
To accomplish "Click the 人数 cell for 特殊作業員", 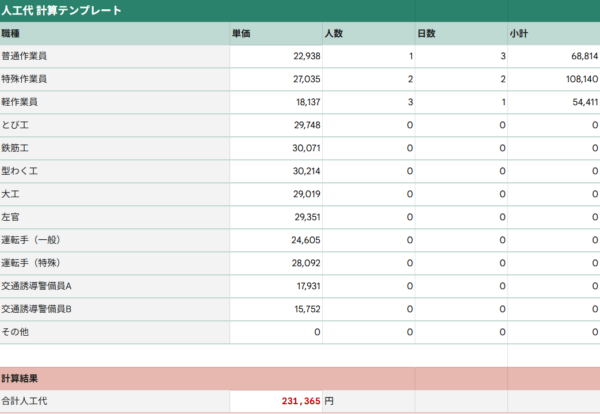I will pos(368,79).
